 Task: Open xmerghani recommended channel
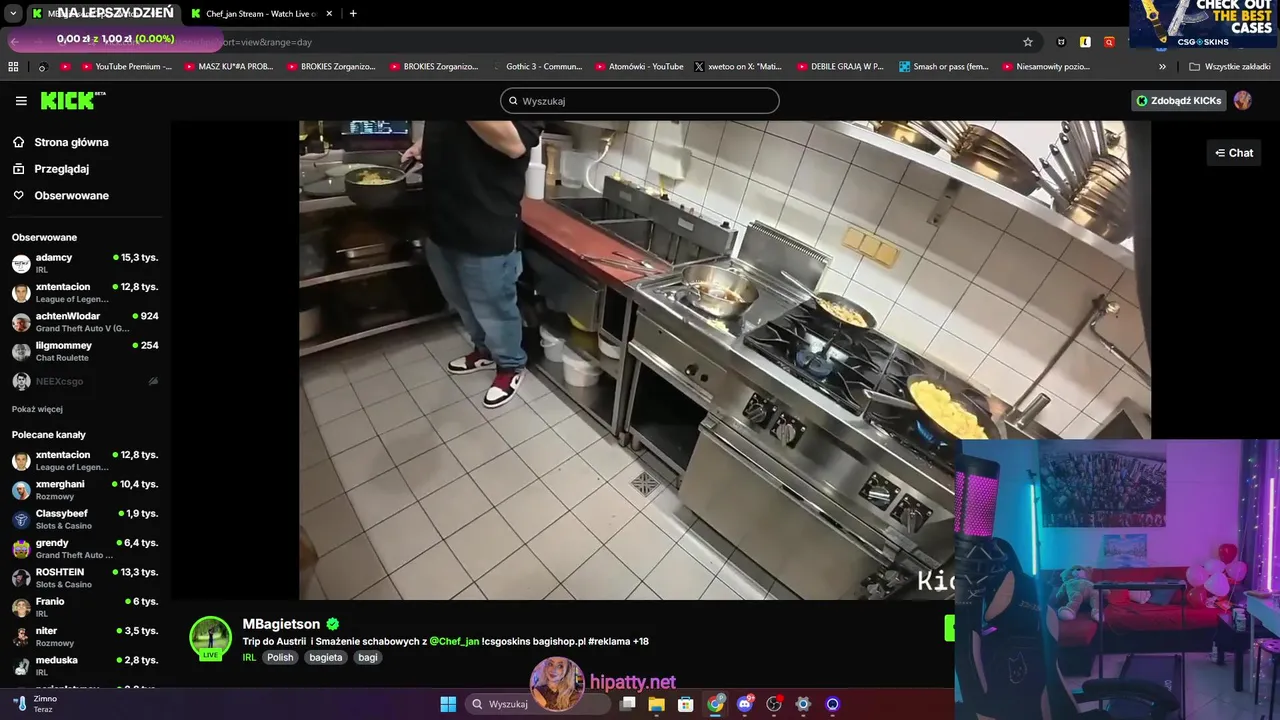[85, 490]
